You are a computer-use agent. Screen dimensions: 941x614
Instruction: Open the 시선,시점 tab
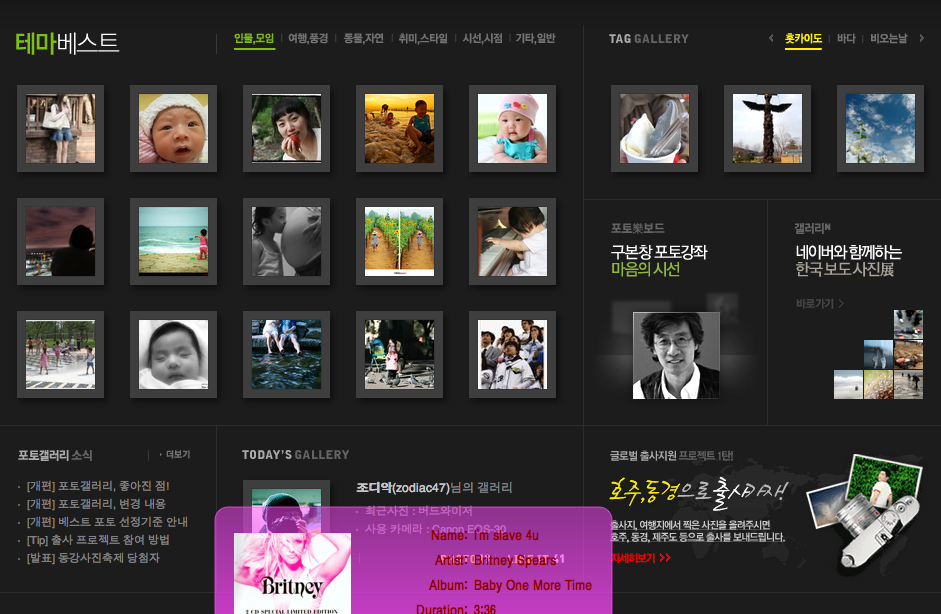click(482, 38)
